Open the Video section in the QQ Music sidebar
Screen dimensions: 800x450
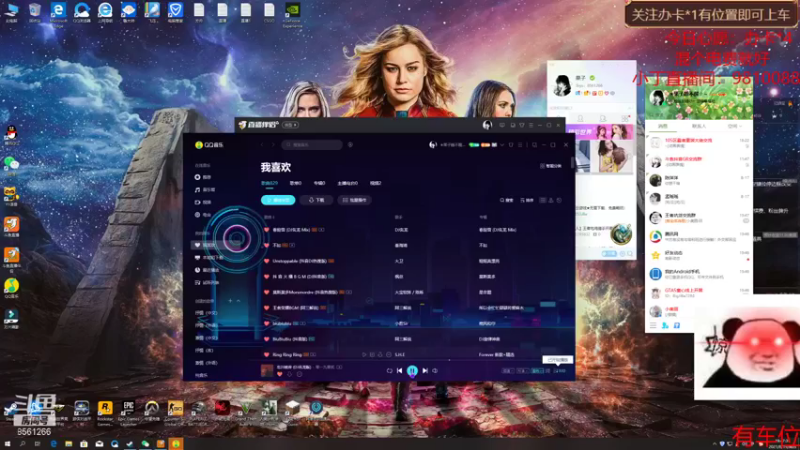coord(203,202)
